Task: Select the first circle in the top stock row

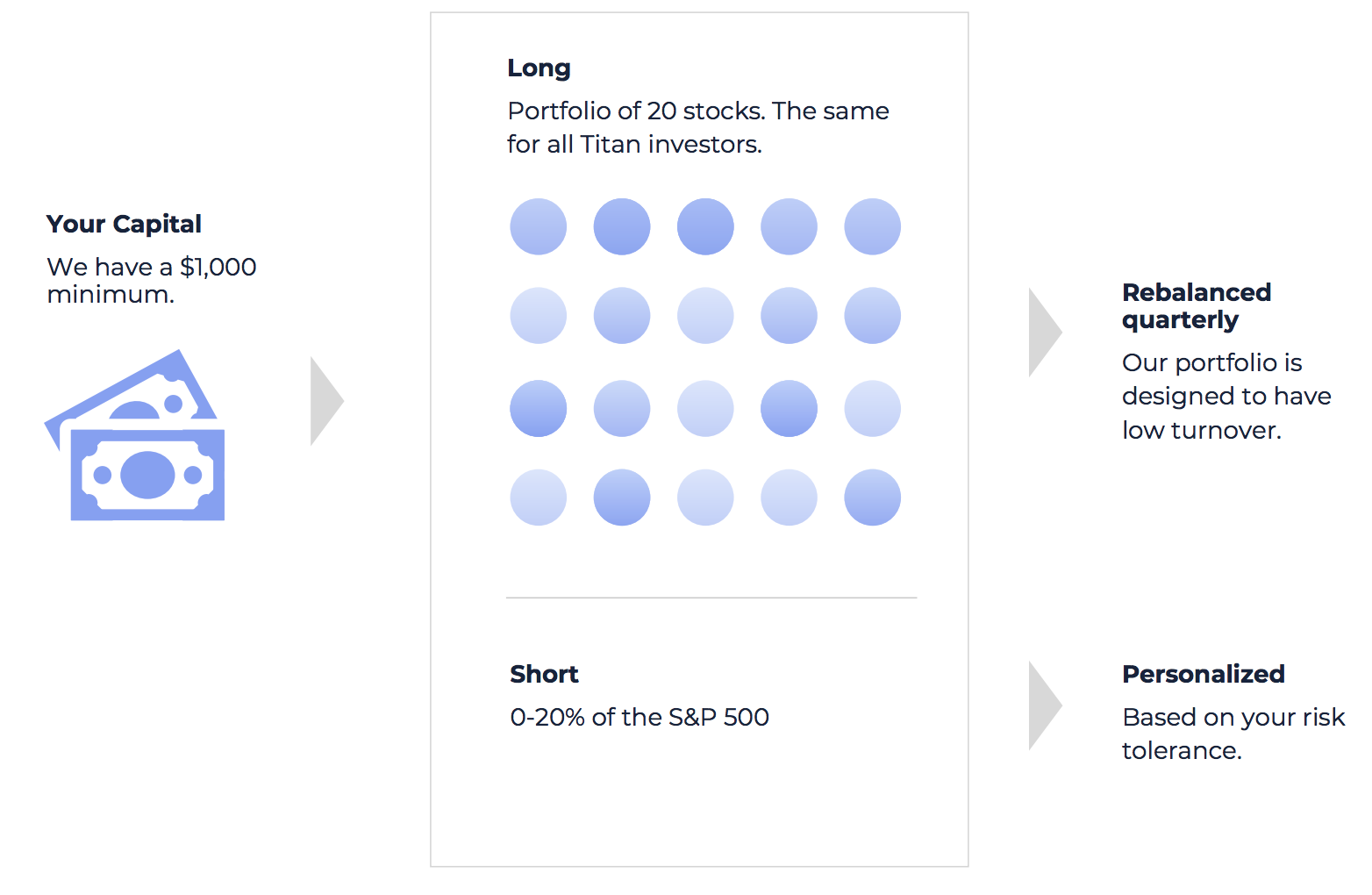Action: pos(539,226)
